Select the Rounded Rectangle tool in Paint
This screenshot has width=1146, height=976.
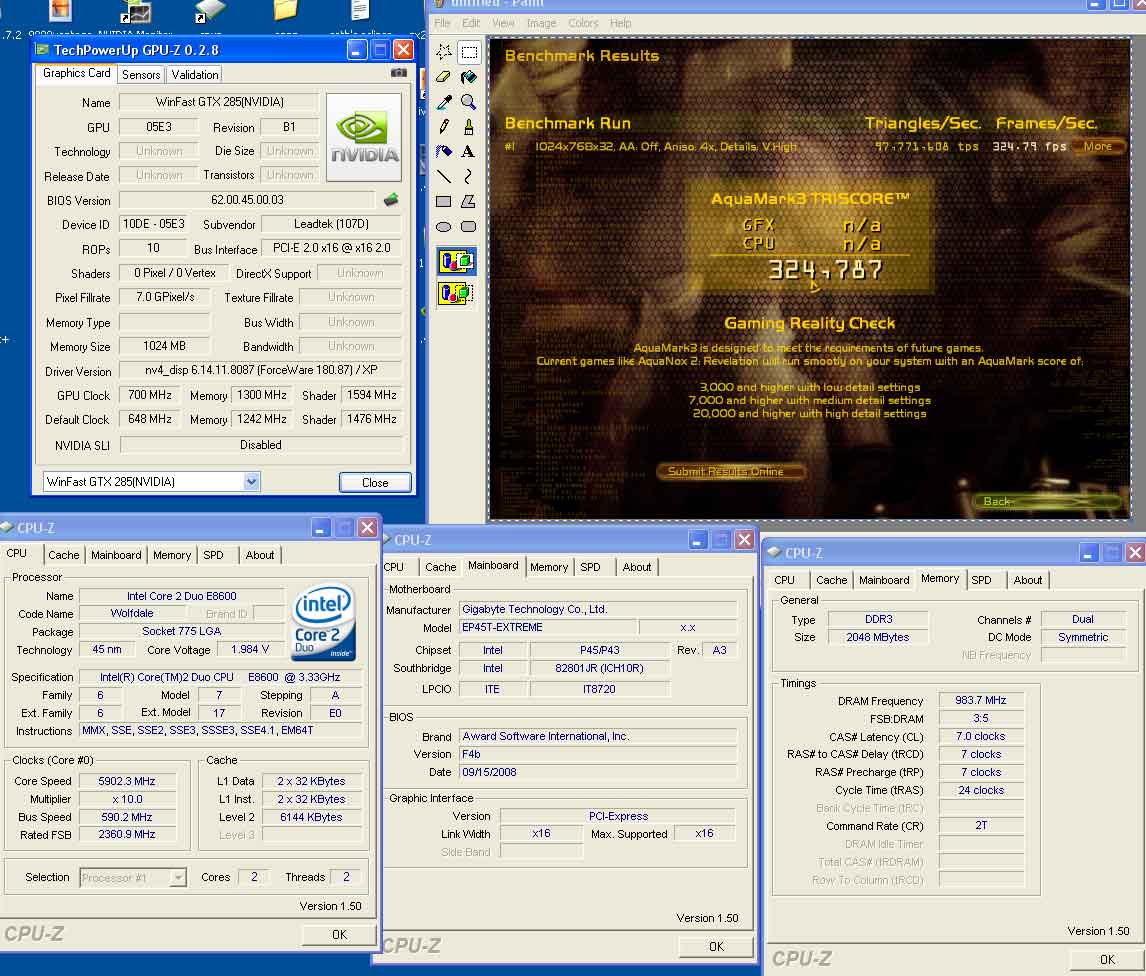pyautogui.click(x=468, y=227)
